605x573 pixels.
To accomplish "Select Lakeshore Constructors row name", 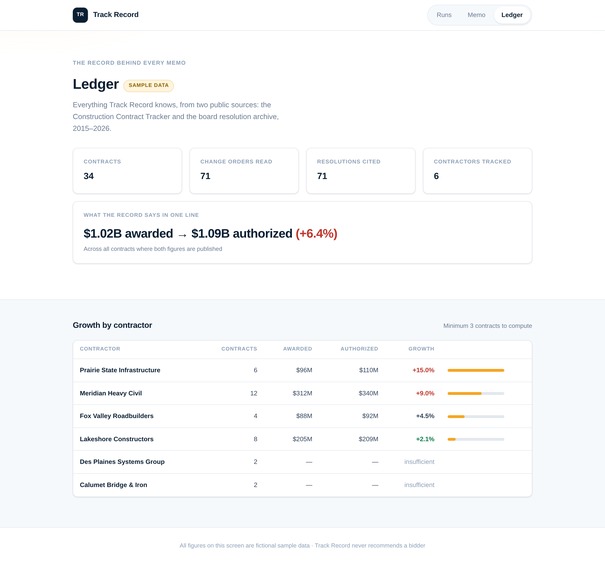I will pos(117,439).
